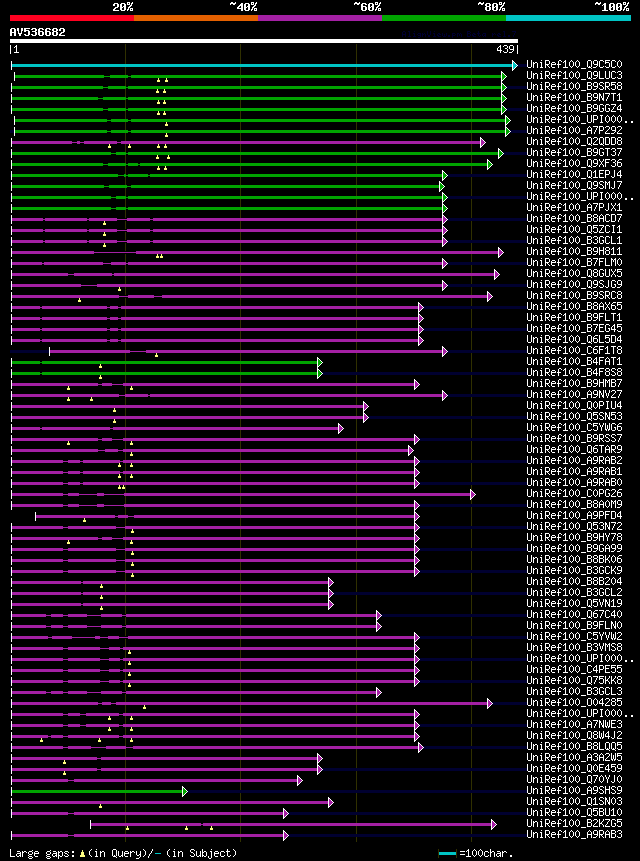Click the arrowhead ending the A9SHS9 bar
This screenshot has height=861, width=640.
point(185,791)
